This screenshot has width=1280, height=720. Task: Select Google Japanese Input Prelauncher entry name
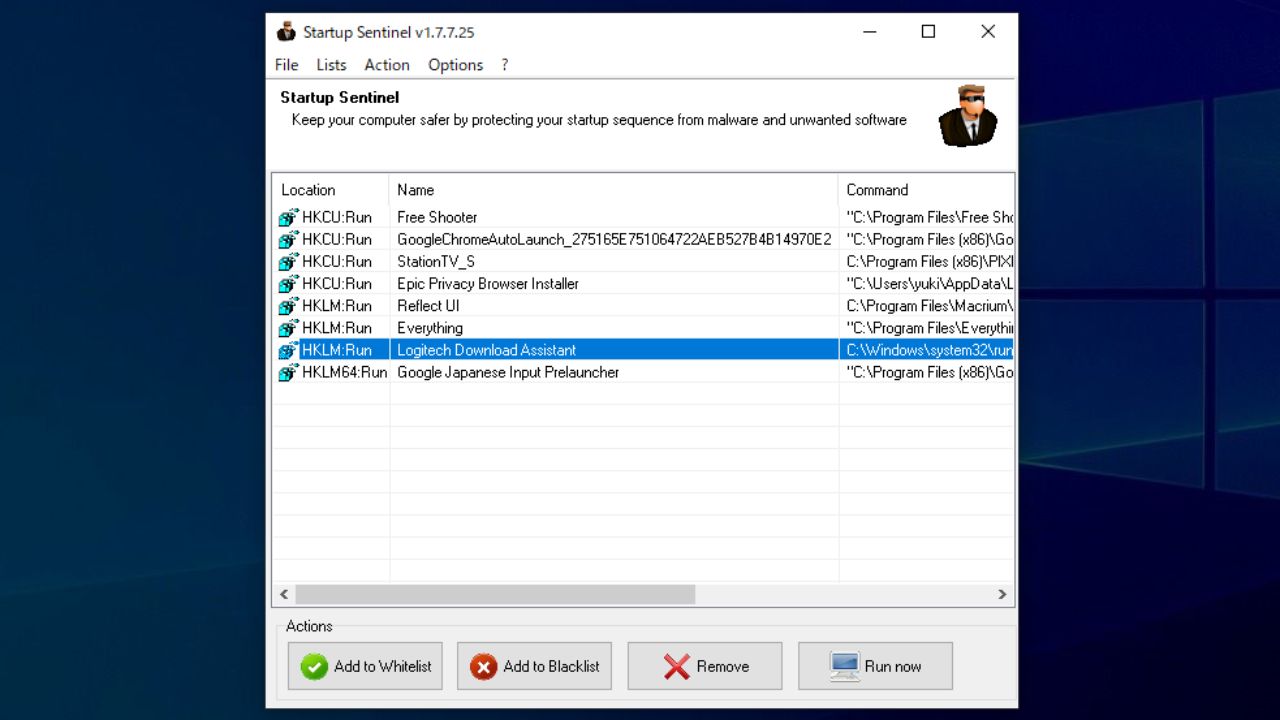tap(508, 371)
